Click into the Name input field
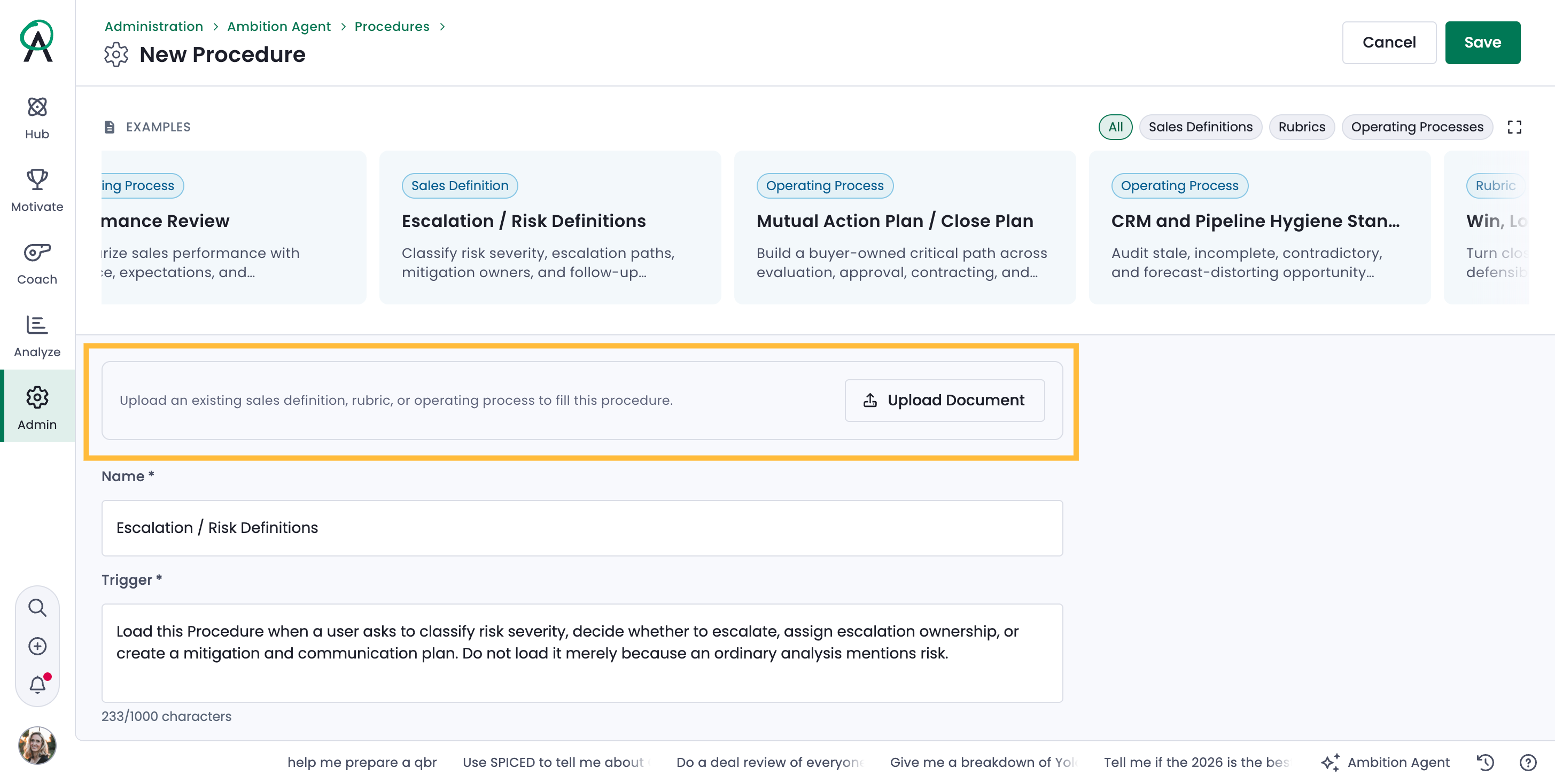This screenshot has height=784, width=1555. pyautogui.click(x=582, y=528)
